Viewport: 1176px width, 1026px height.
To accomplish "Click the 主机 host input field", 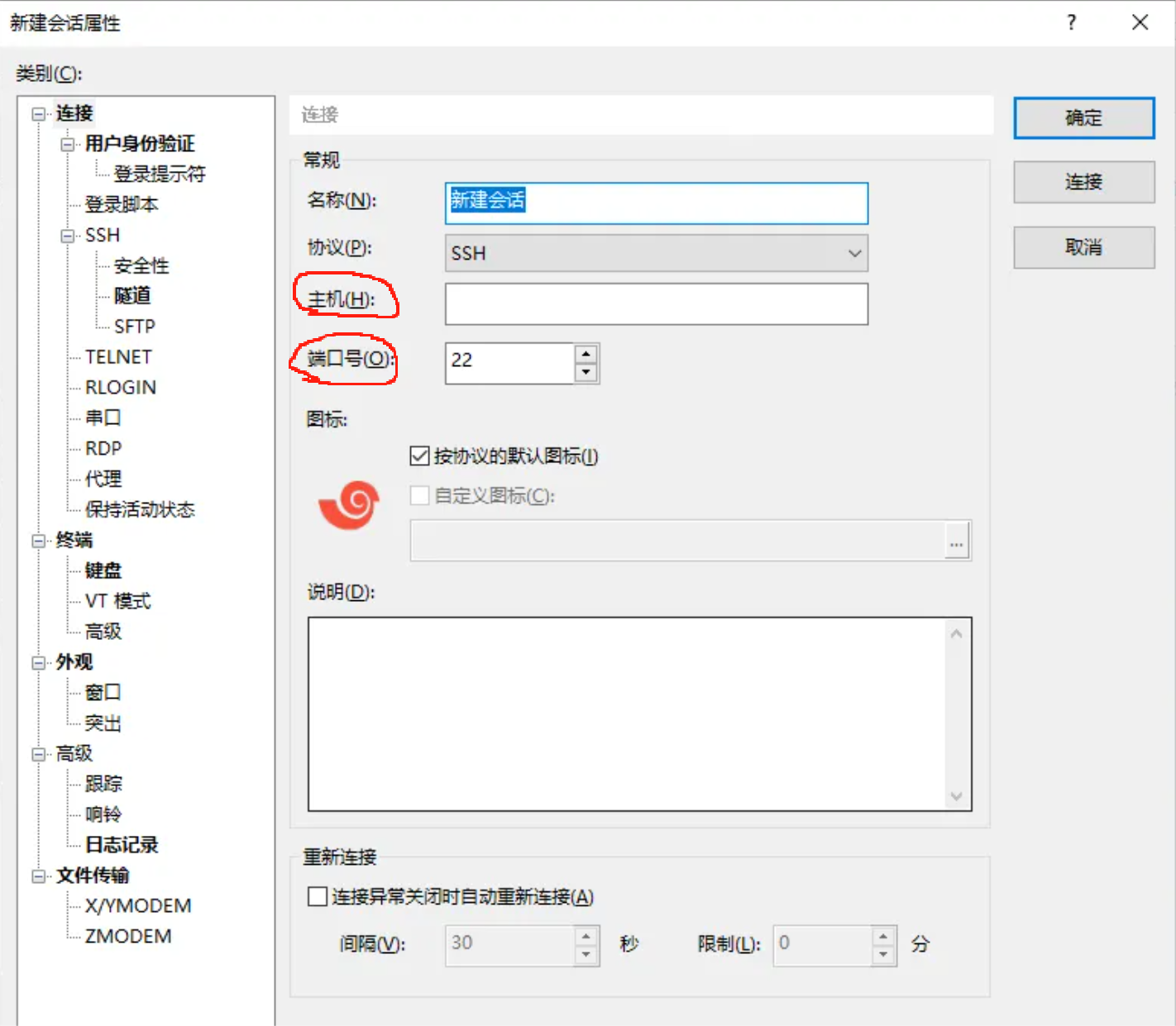I will tap(656, 304).
